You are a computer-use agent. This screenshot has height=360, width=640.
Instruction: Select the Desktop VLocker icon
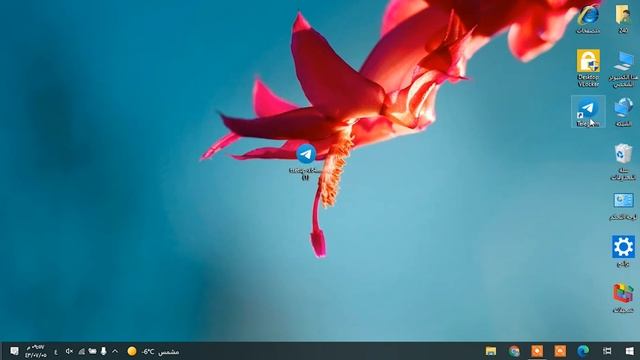click(588, 68)
